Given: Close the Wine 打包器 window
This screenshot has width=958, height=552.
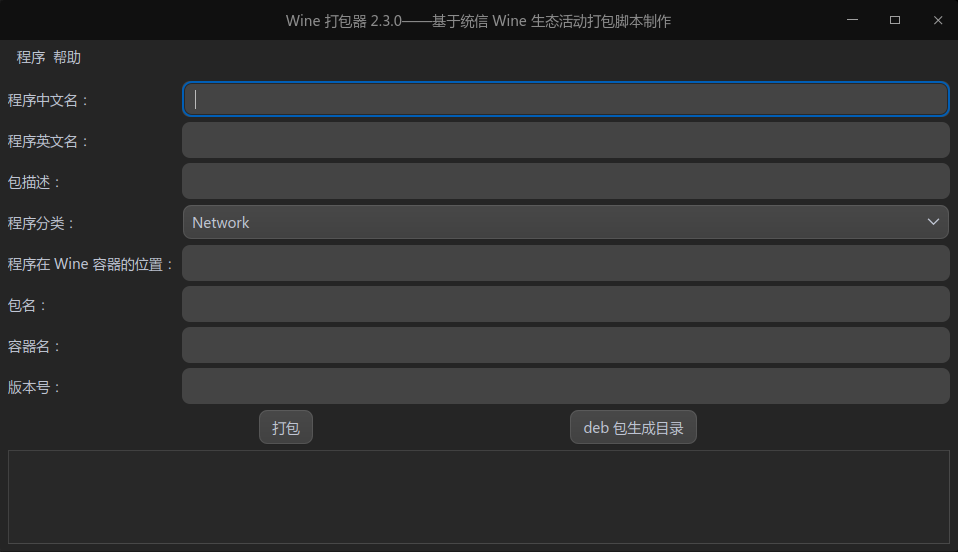Looking at the screenshot, I should click(937, 20).
